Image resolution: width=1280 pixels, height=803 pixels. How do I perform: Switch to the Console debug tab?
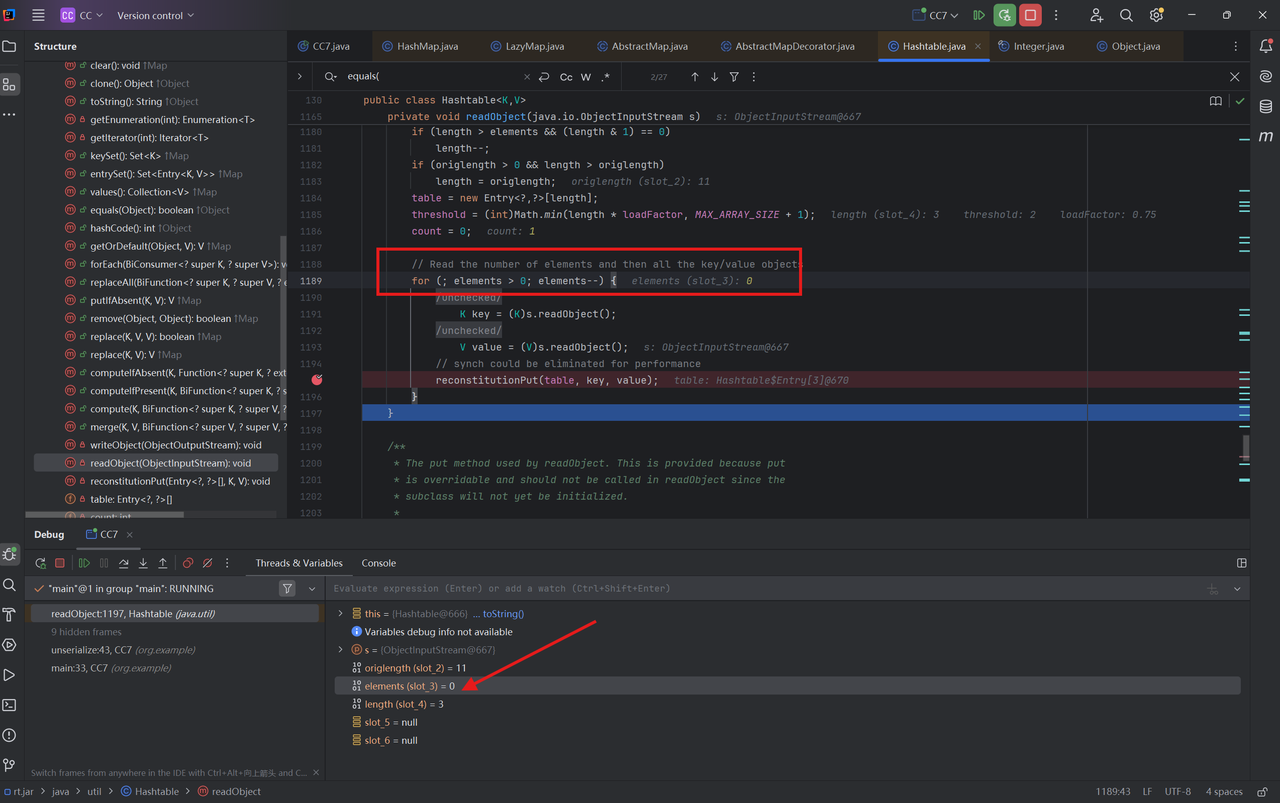coord(378,563)
